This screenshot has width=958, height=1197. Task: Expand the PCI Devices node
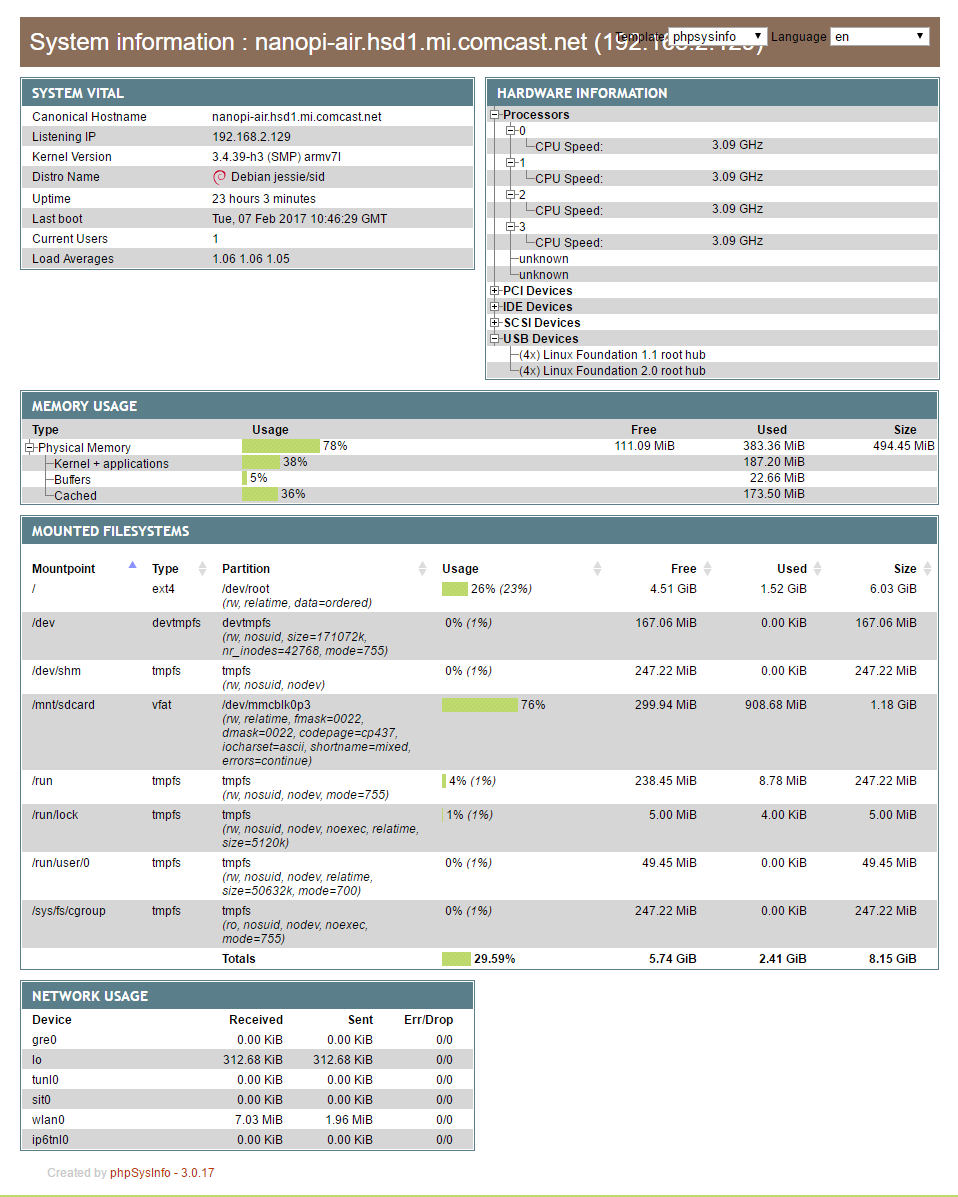494,291
